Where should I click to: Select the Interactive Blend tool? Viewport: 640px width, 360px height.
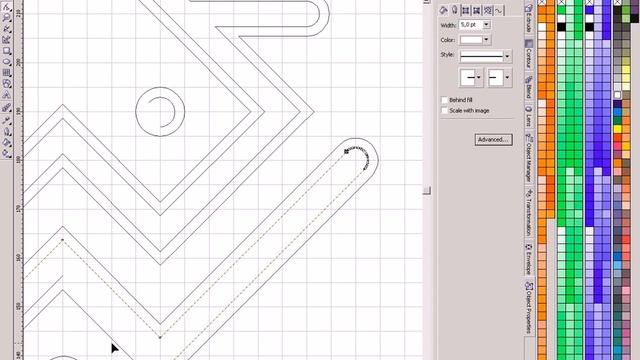[x=7, y=108]
